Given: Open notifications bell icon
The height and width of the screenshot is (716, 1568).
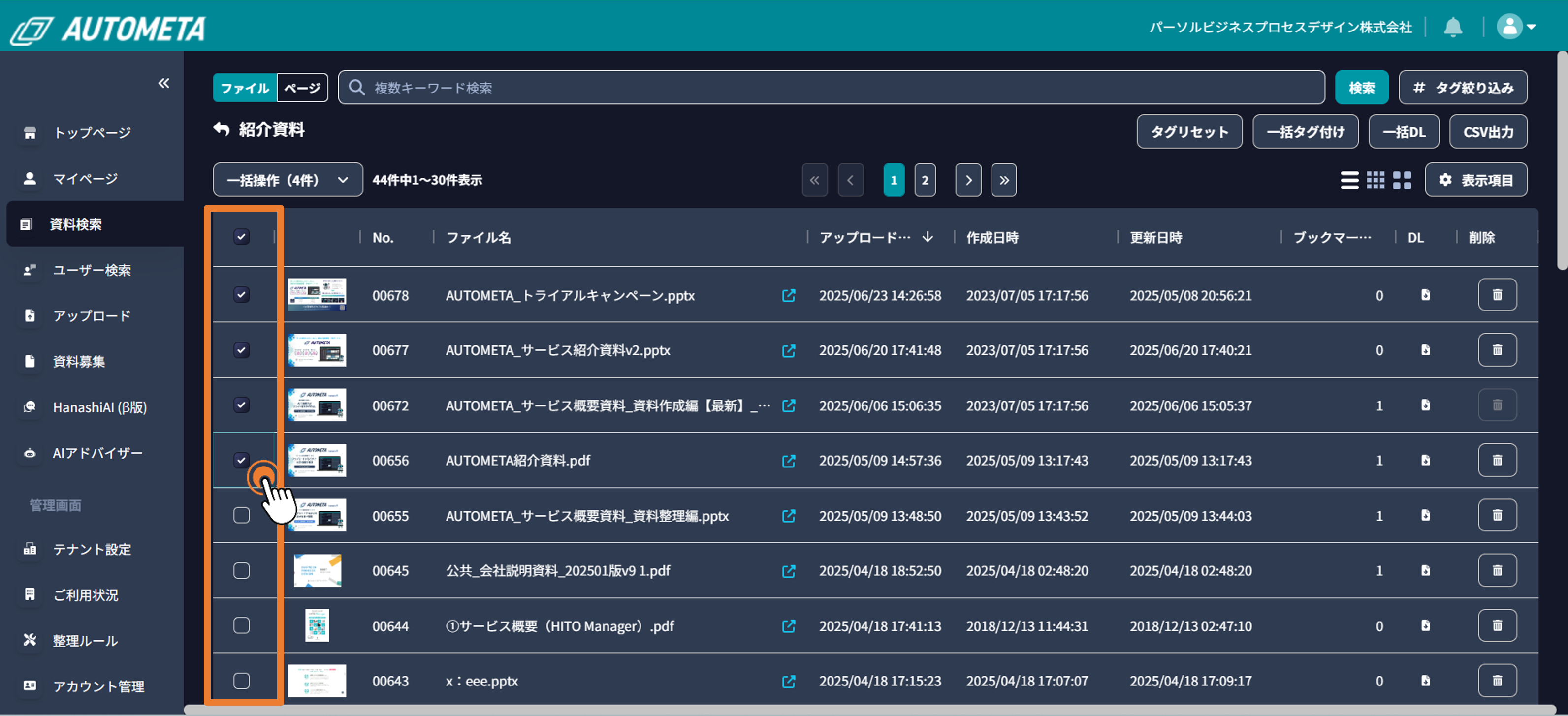Looking at the screenshot, I should click(x=1453, y=27).
